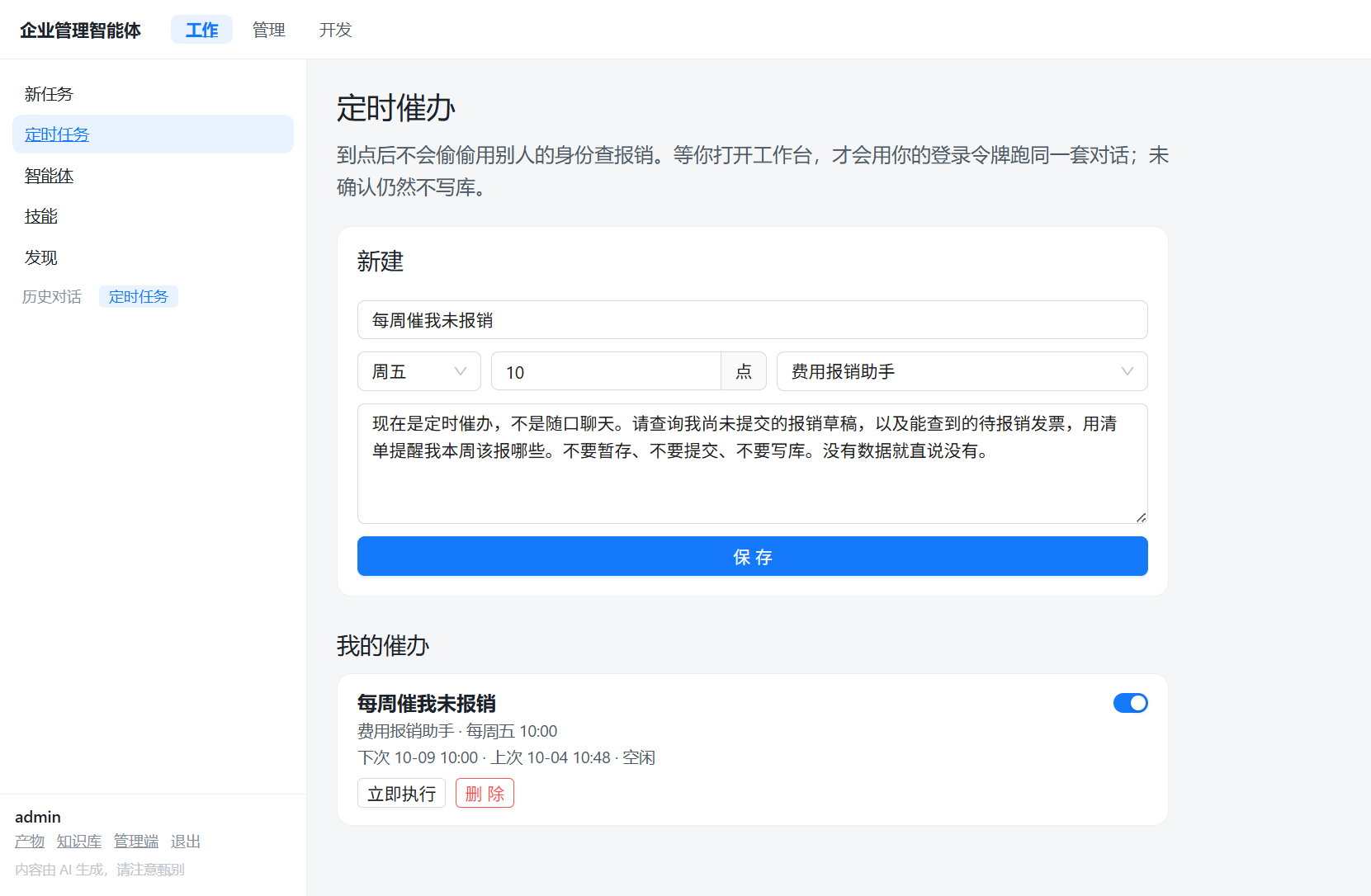Click the red 删除 button

pyautogui.click(x=485, y=793)
